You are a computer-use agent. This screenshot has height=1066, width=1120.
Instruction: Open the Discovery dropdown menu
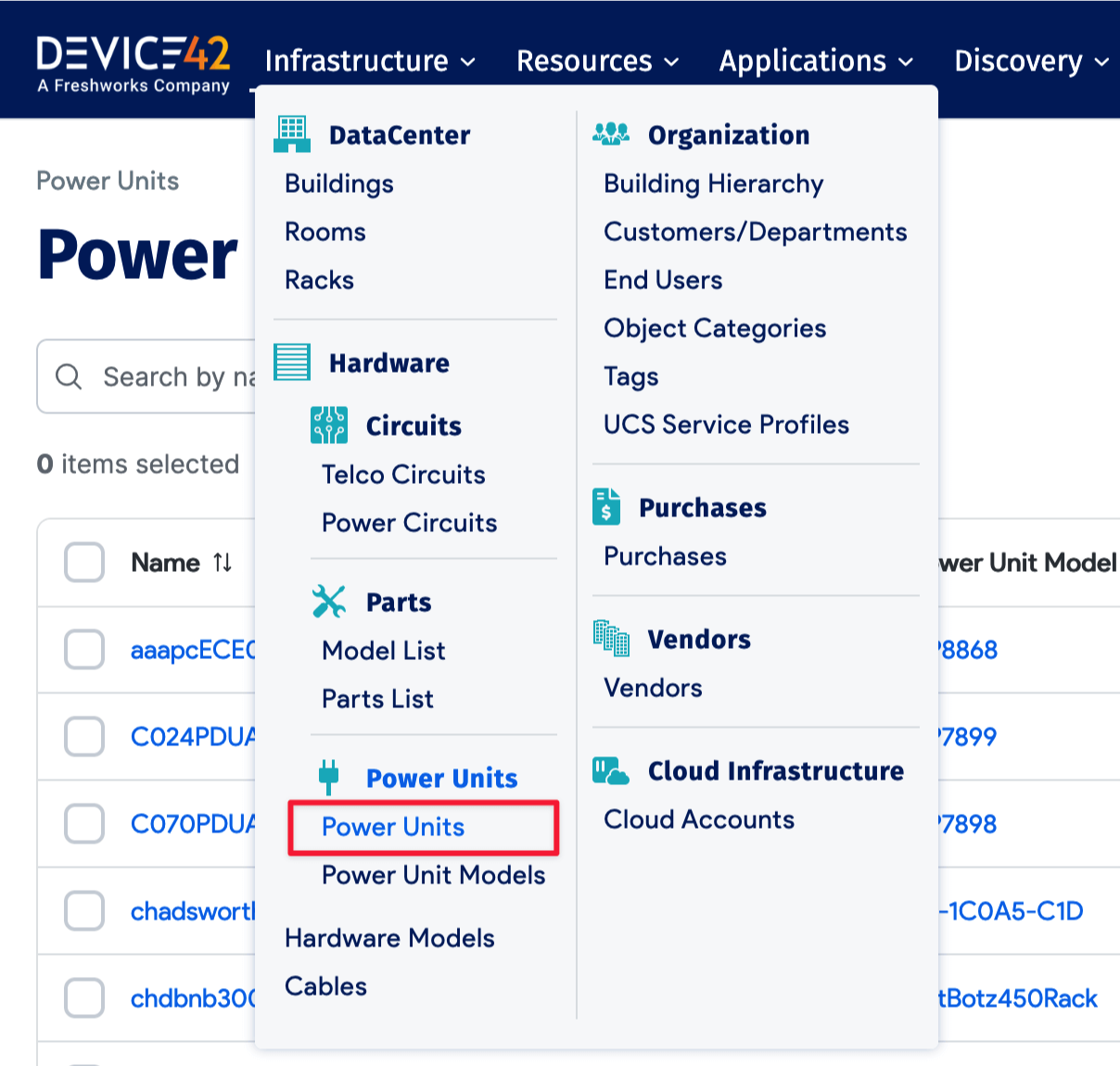click(x=1031, y=61)
